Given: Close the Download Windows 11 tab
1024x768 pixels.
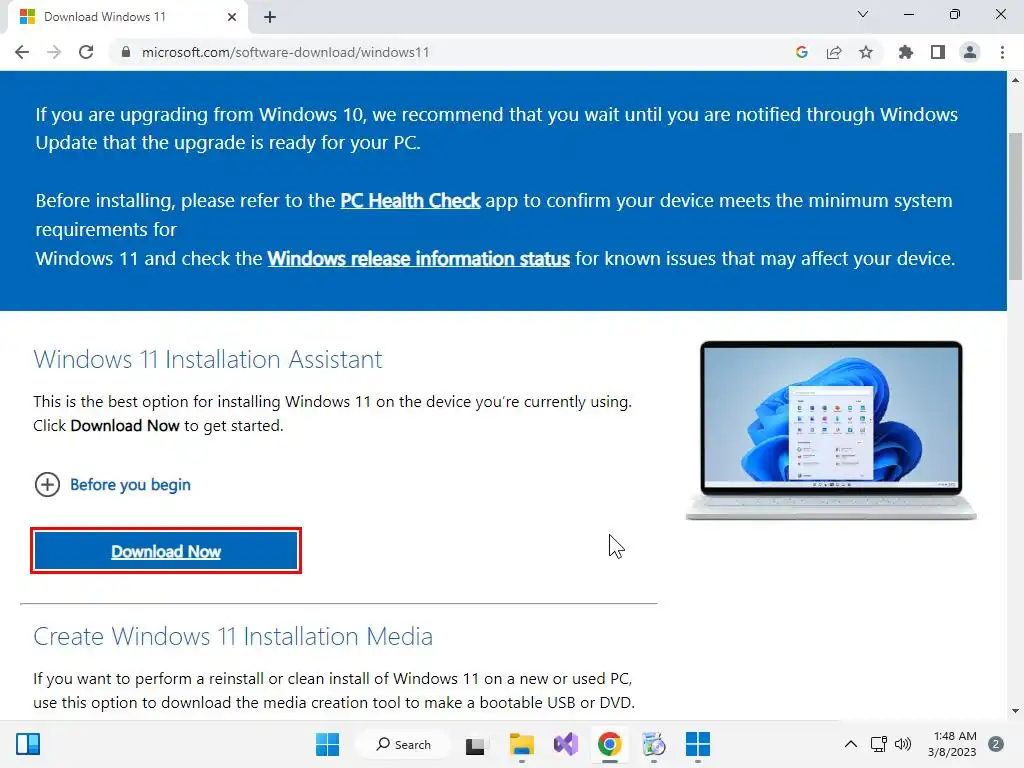Looking at the screenshot, I should click(232, 17).
